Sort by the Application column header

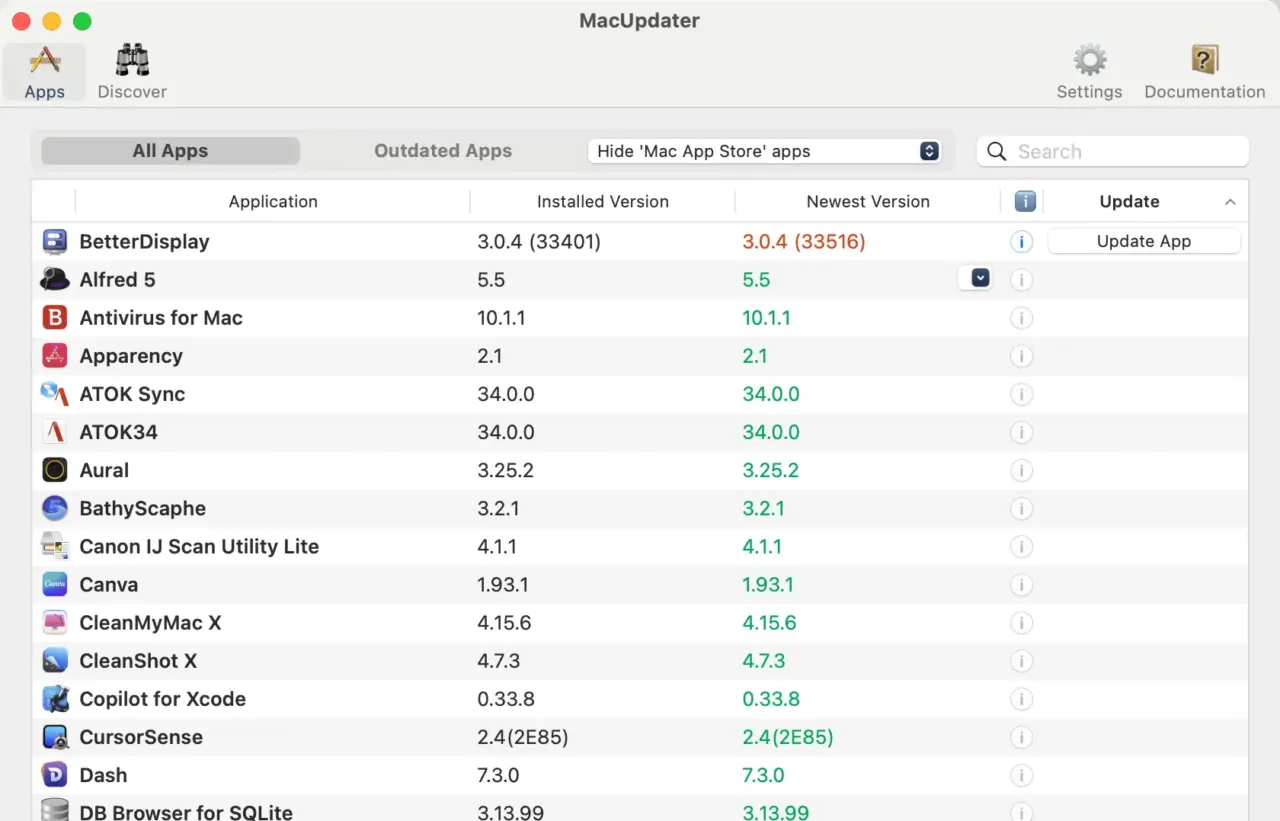273,201
